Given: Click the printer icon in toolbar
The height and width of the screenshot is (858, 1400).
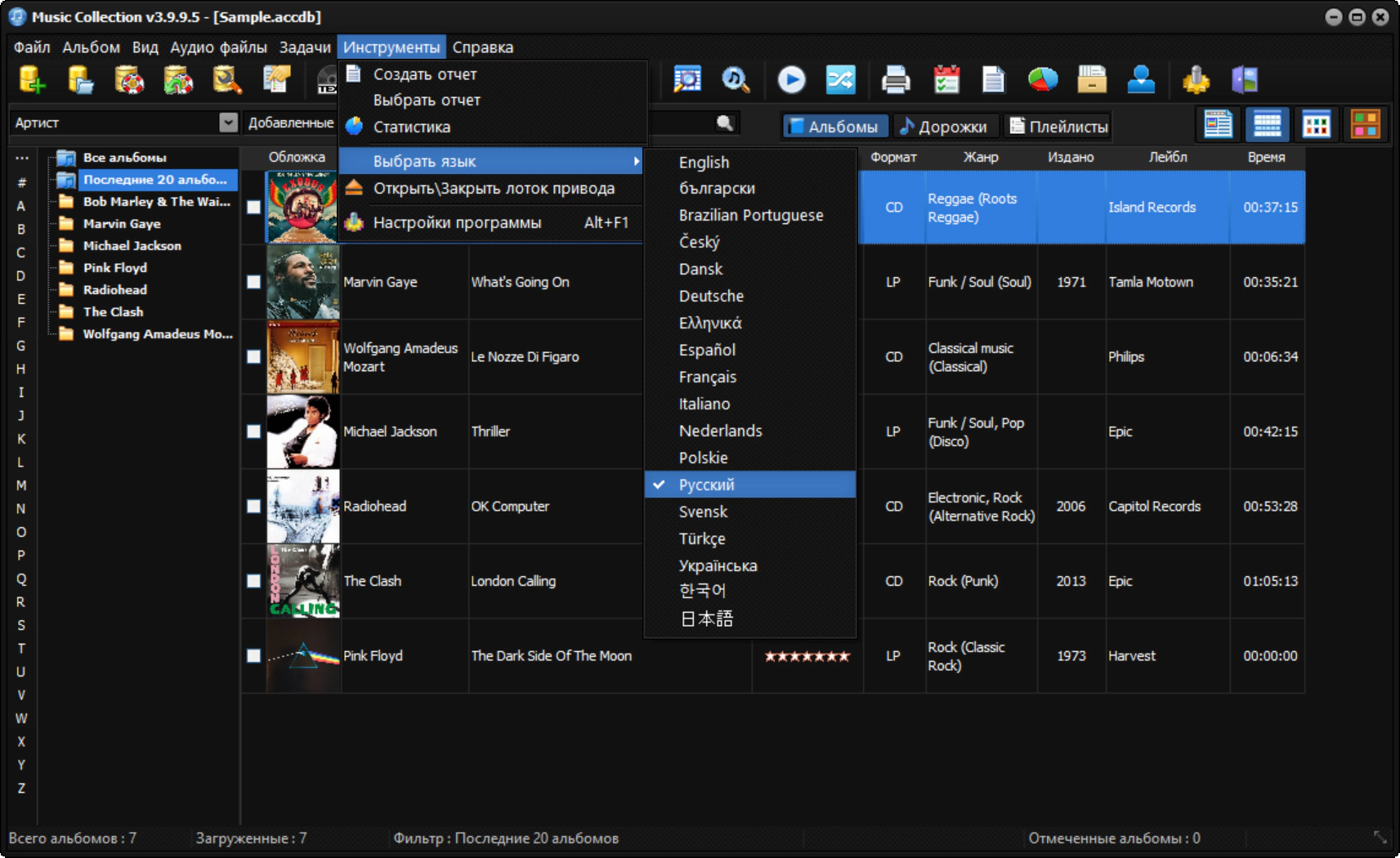Looking at the screenshot, I should [896, 79].
